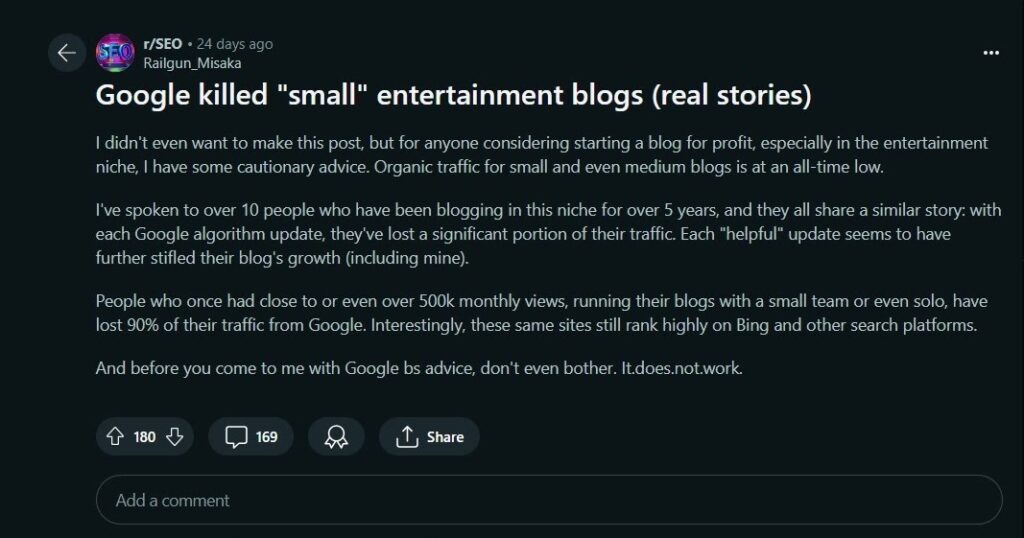Give an award via the ribbon icon
Screen dimensions: 1024x538
tap(336, 436)
